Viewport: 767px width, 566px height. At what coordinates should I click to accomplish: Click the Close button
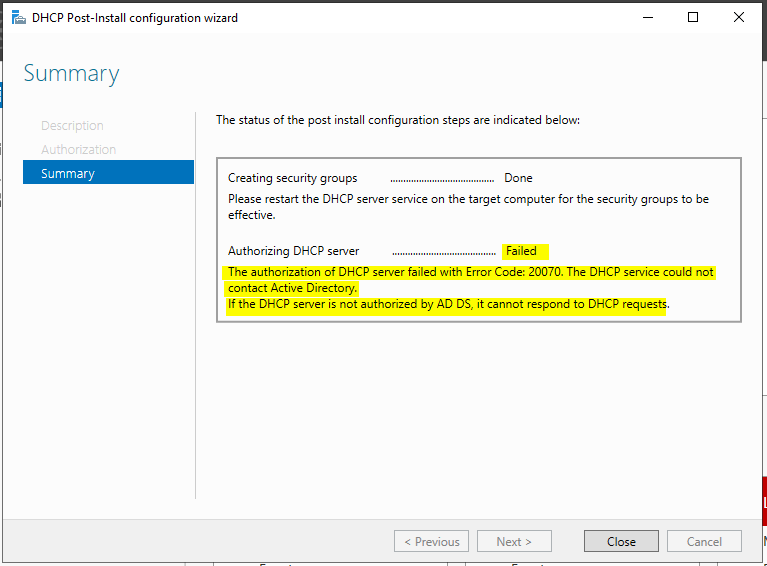(x=621, y=542)
